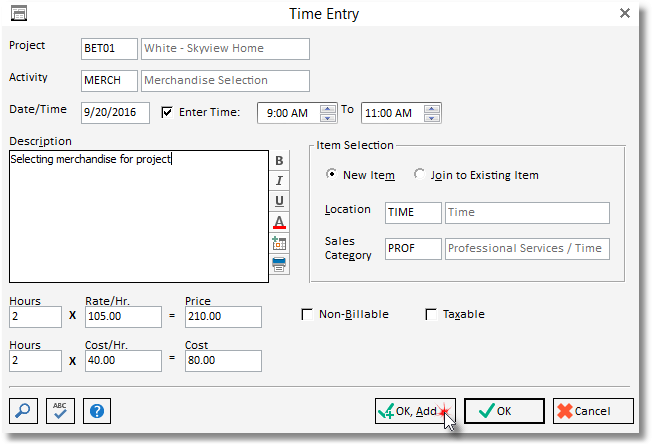The image size is (653, 447).
Task: Apply bold formatting to description
Action: (x=279, y=161)
